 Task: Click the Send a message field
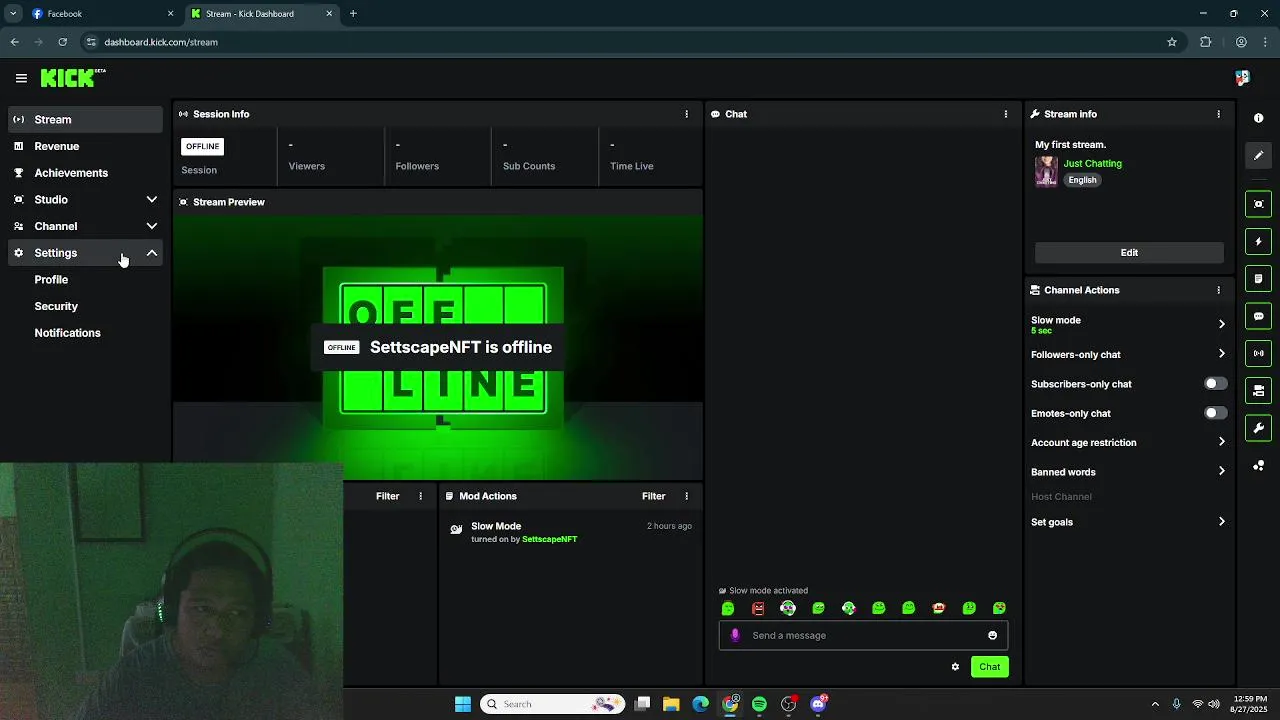(863, 635)
